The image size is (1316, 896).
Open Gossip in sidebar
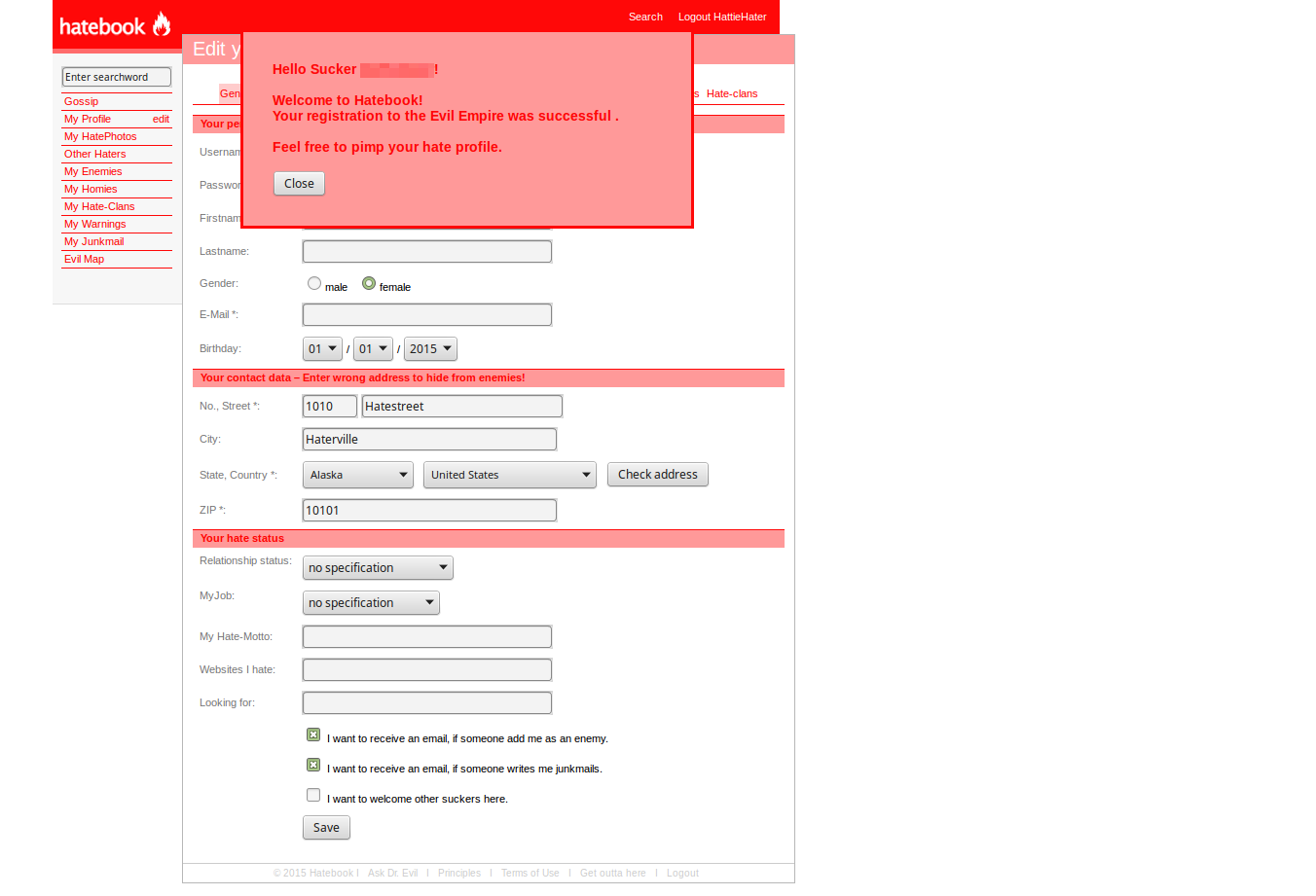pos(81,101)
